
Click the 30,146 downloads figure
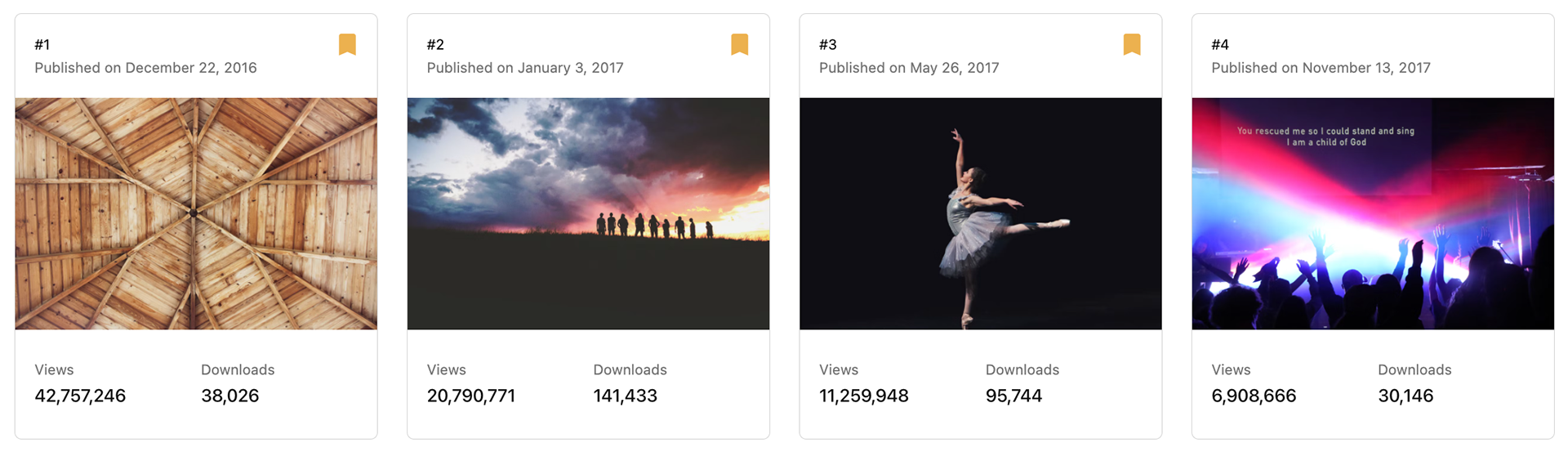[1405, 396]
